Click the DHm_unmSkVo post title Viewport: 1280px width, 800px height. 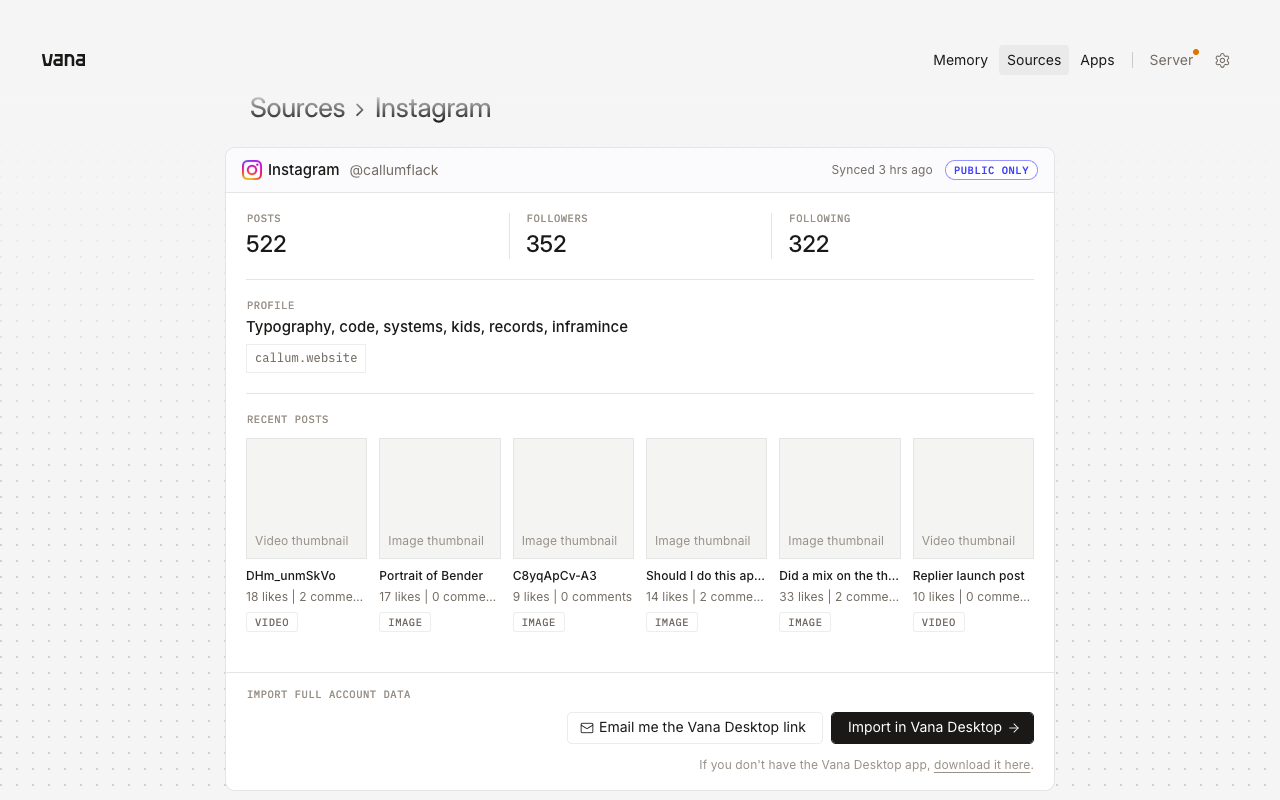pos(291,576)
